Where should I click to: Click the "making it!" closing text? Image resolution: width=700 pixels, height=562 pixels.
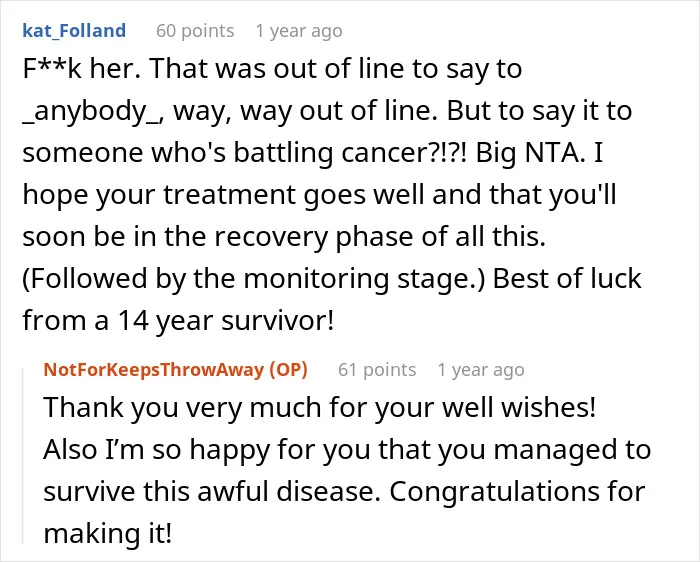click(108, 533)
